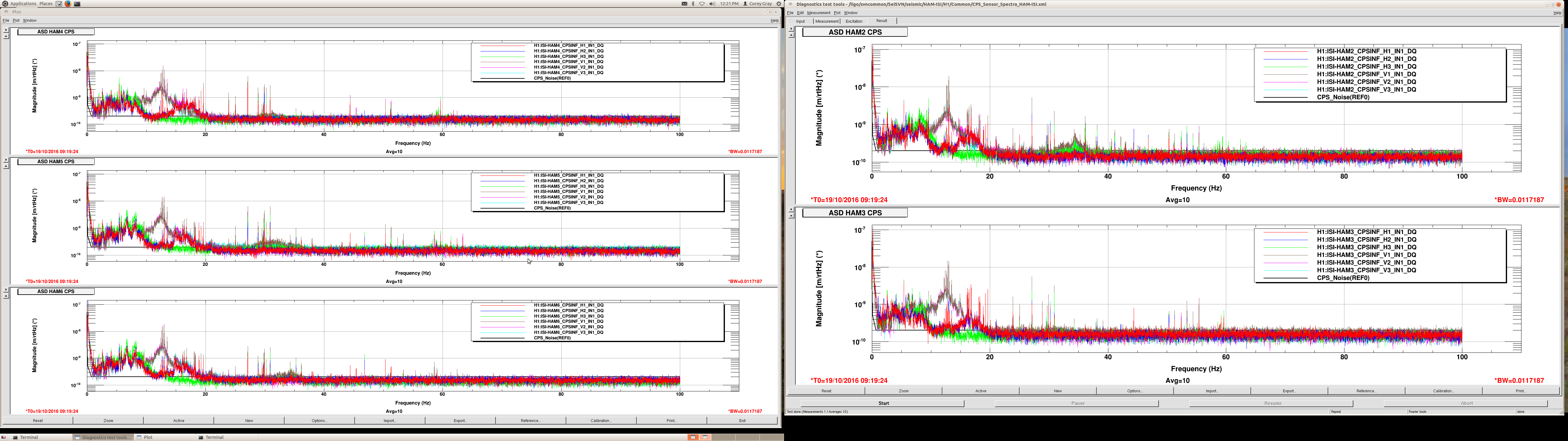Click the ASD HAM6 CPS plot title
This screenshot has height=441, width=1568.
(x=56, y=292)
